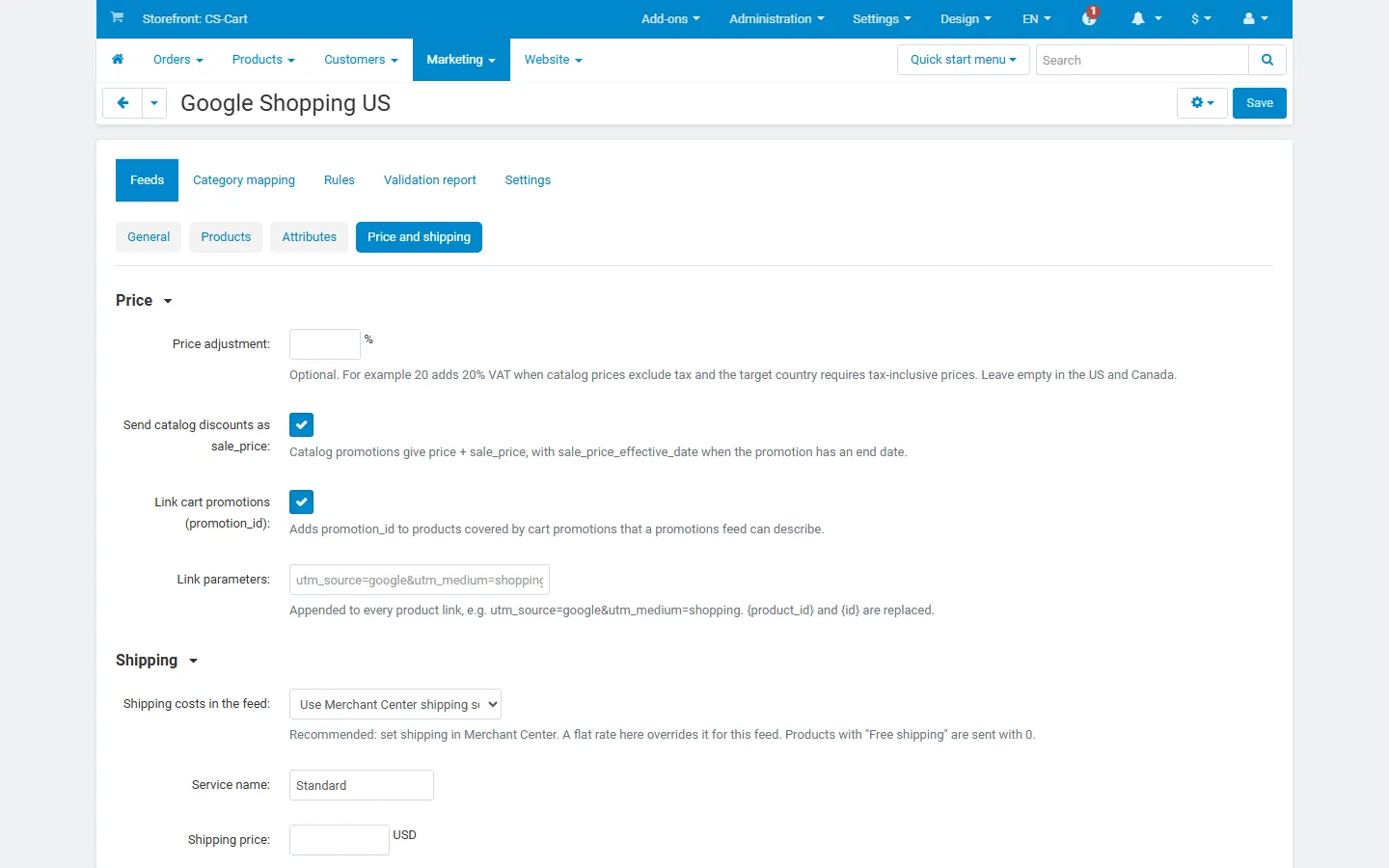Click the search magnifier button
This screenshot has height=868, width=1389.
click(x=1267, y=60)
